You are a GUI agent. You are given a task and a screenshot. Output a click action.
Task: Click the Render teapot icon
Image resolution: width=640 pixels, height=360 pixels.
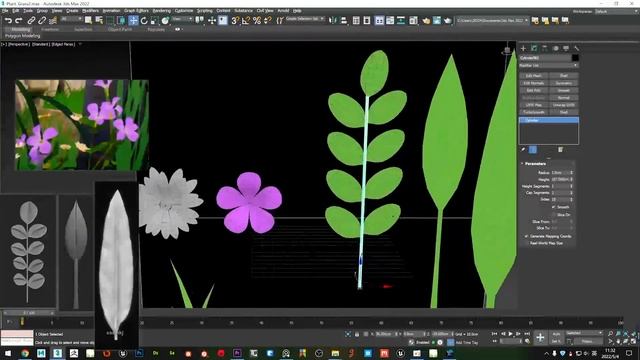coord(448,20)
